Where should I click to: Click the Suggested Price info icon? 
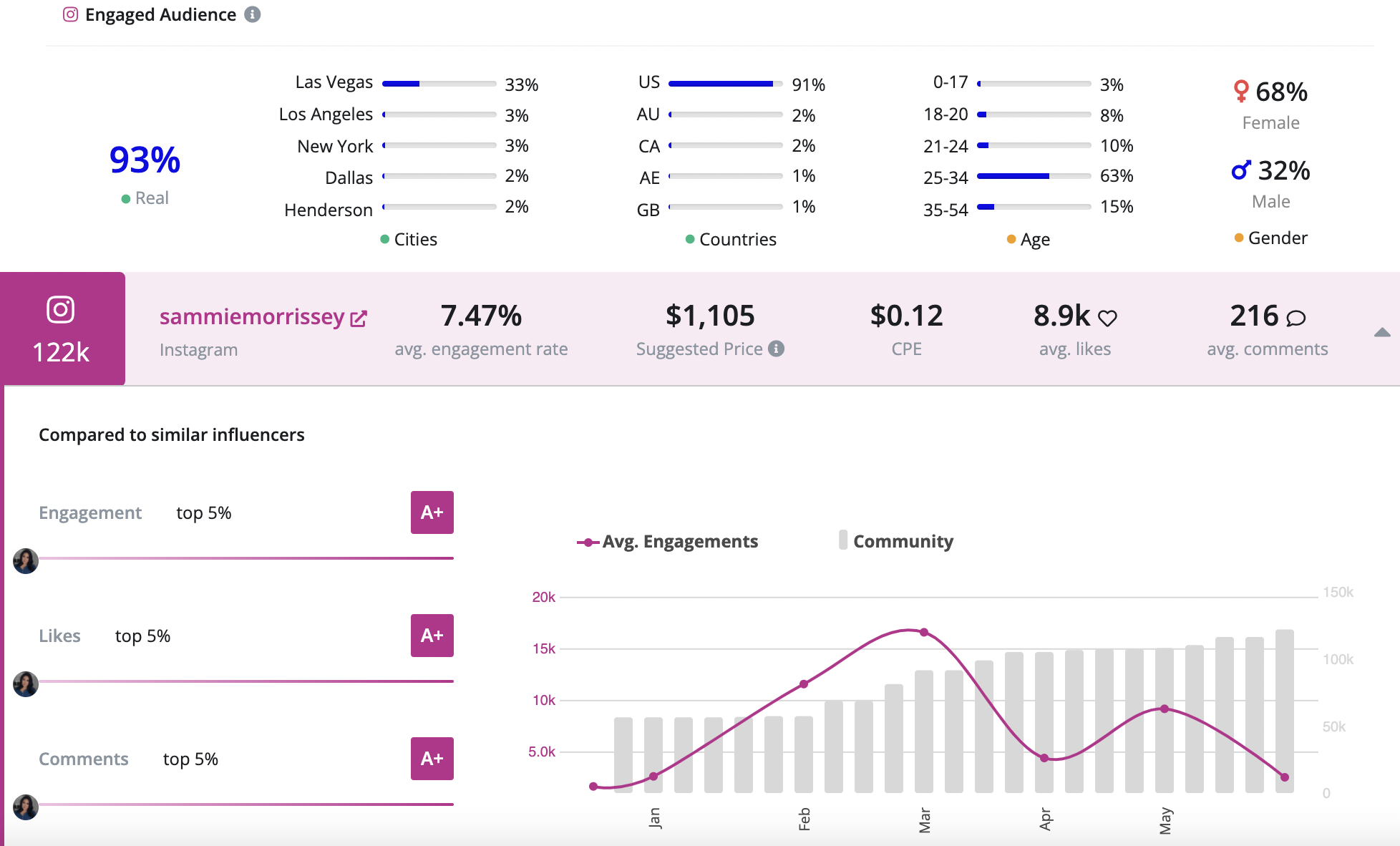[776, 349]
